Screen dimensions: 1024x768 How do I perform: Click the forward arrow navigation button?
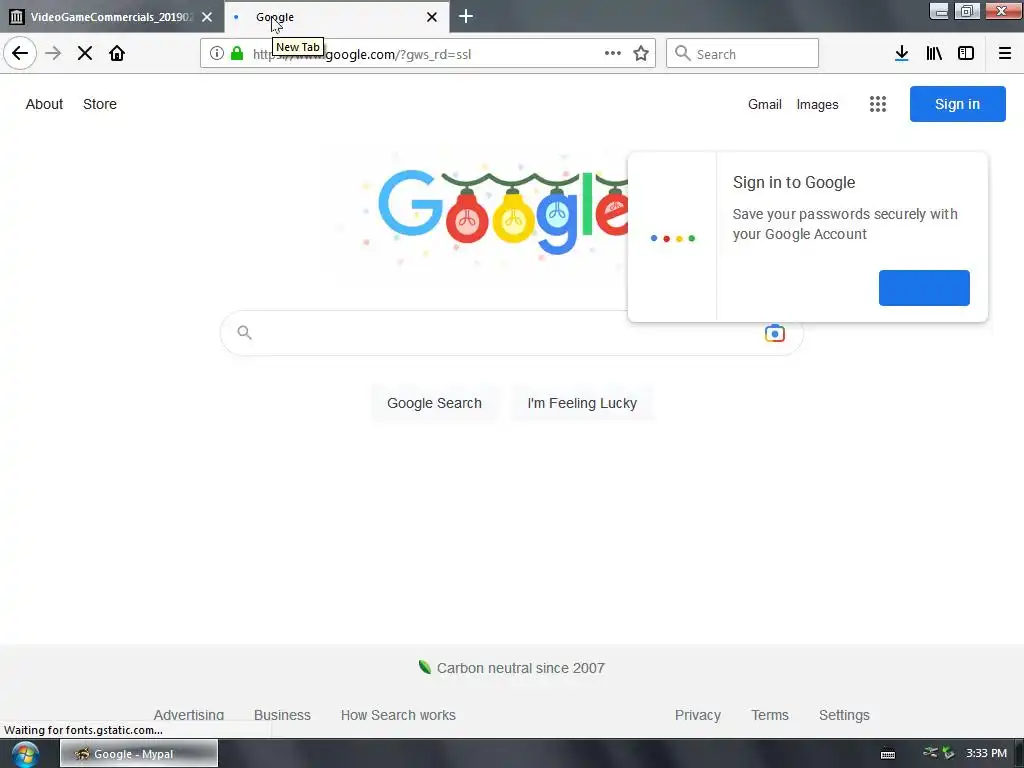click(x=53, y=53)
